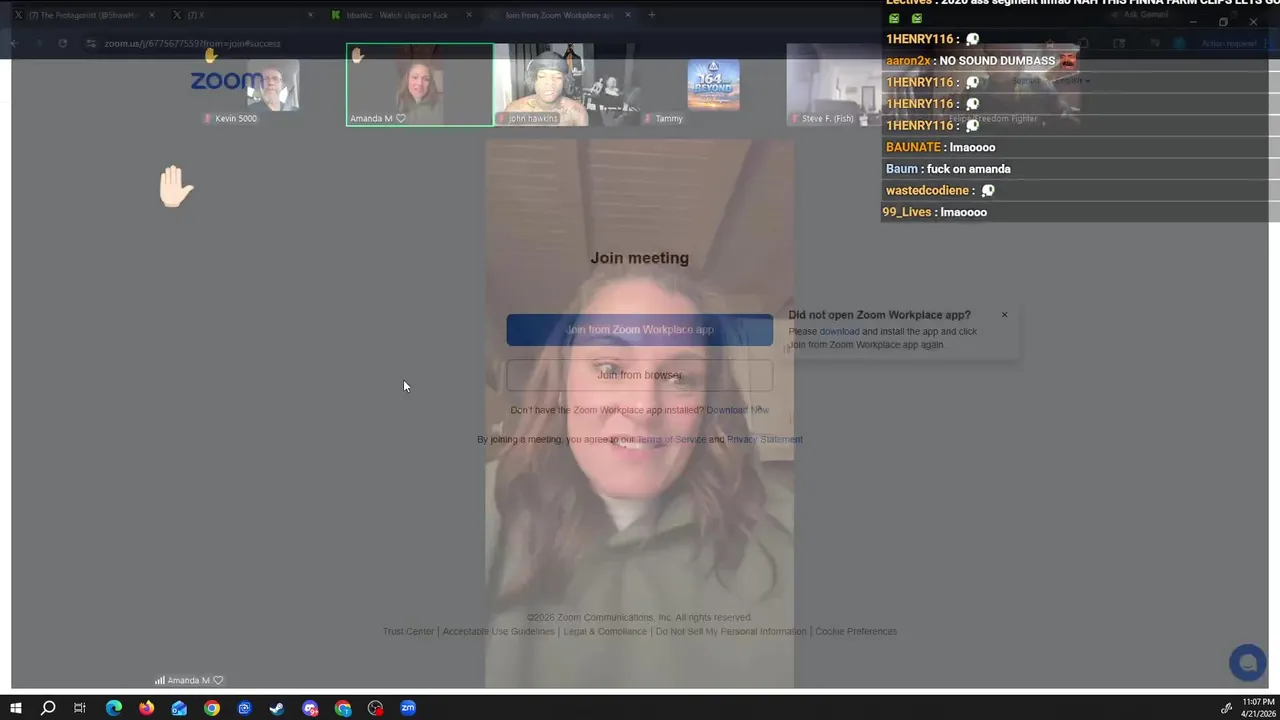Viewport: 1280px width, 720px height.
Task: Open Windows taskbar search
Action: click(48, 708)
